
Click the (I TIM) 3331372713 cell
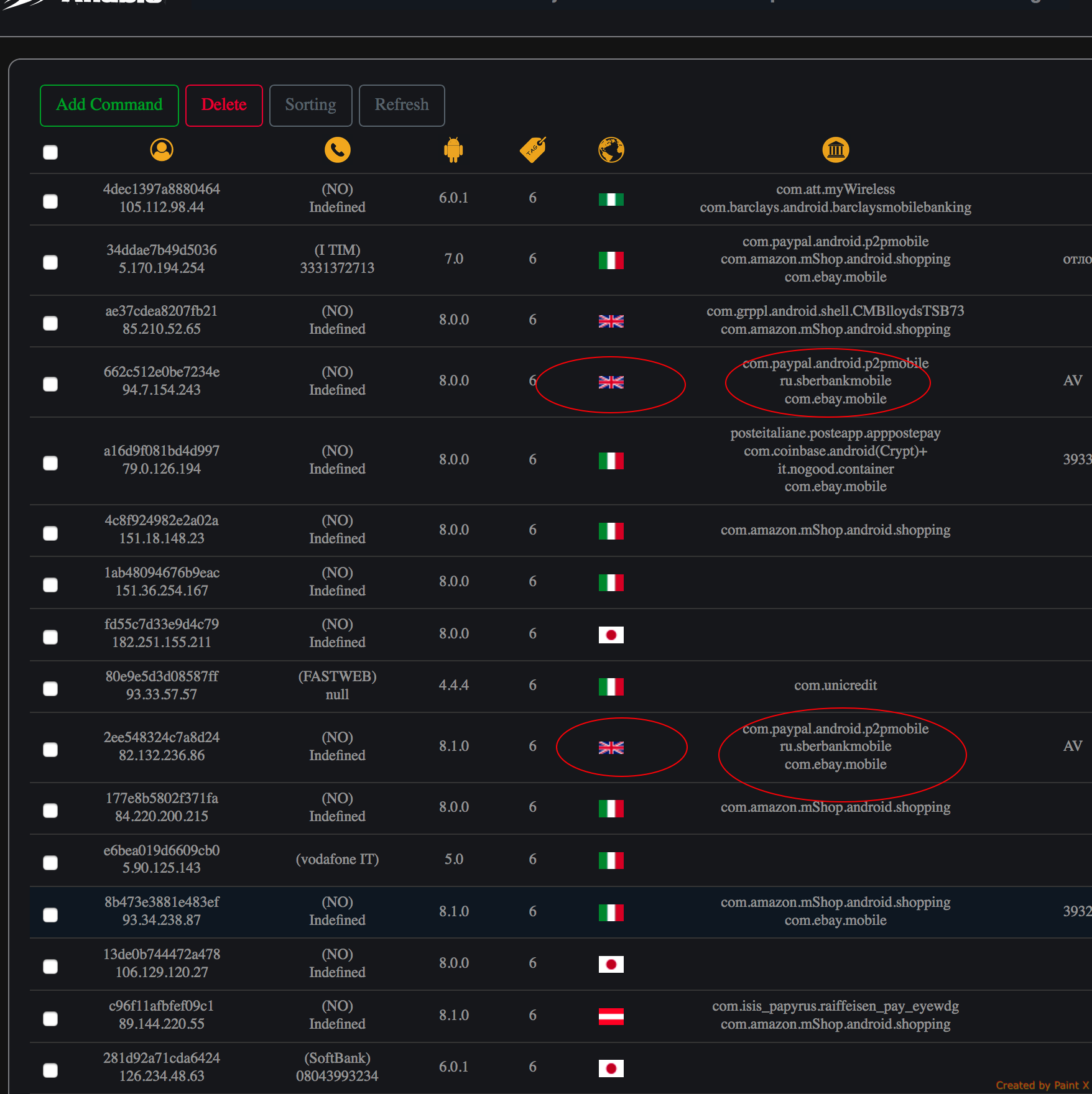coord(338,259)
